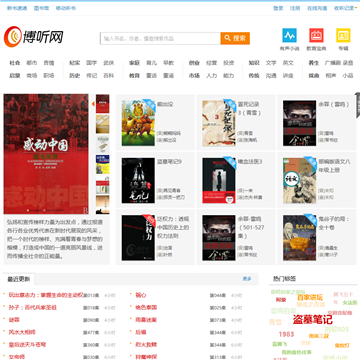Open the 百科 category
This screenshot has height=360, width=360.
click(x=109, y=76)
